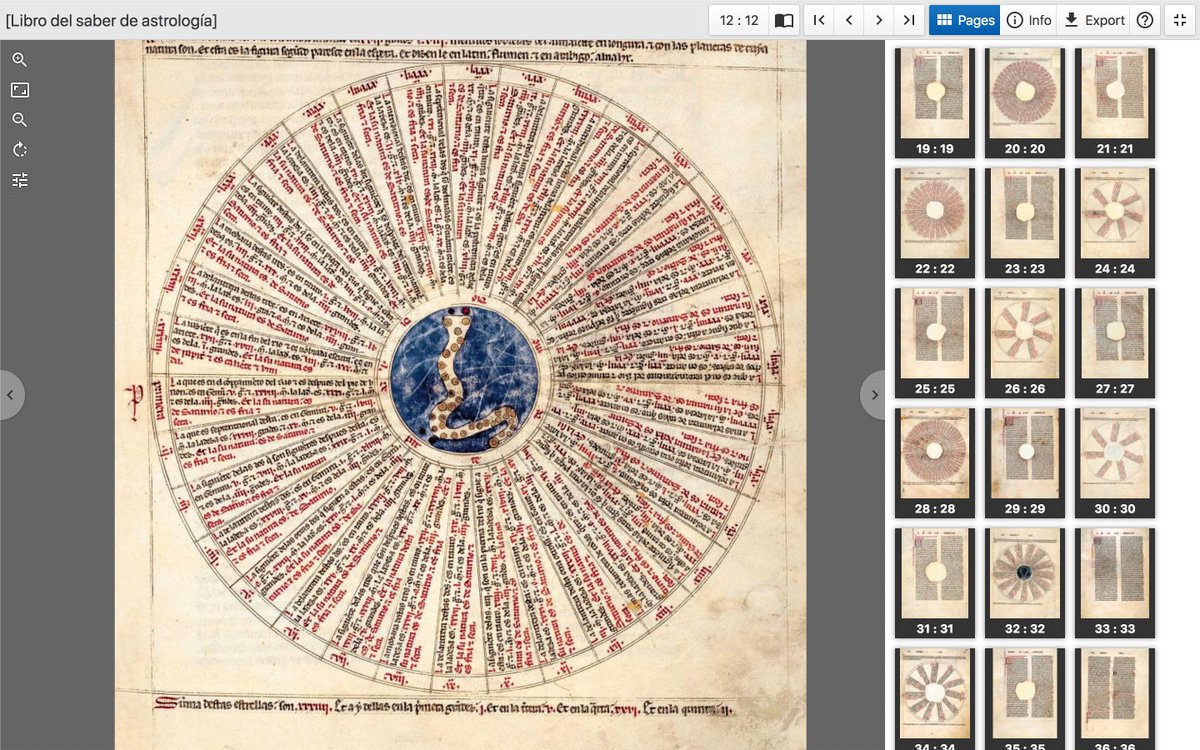
Task: Open page thumbnail 30 : 30
Action: point(1115,463)
